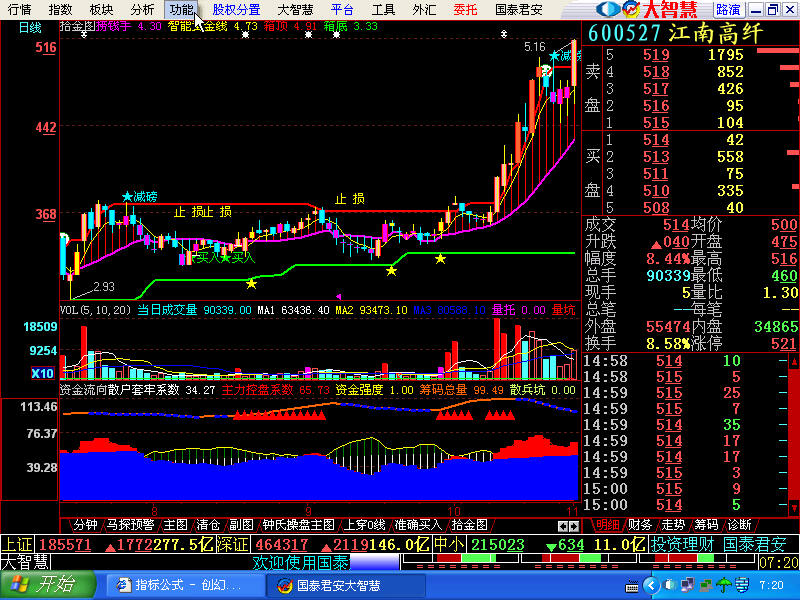Click the 07:20 status bar clock
Image resolution: width=800 pixels, height=600 pixels.
pyautogui.click(x=779, y=563)
